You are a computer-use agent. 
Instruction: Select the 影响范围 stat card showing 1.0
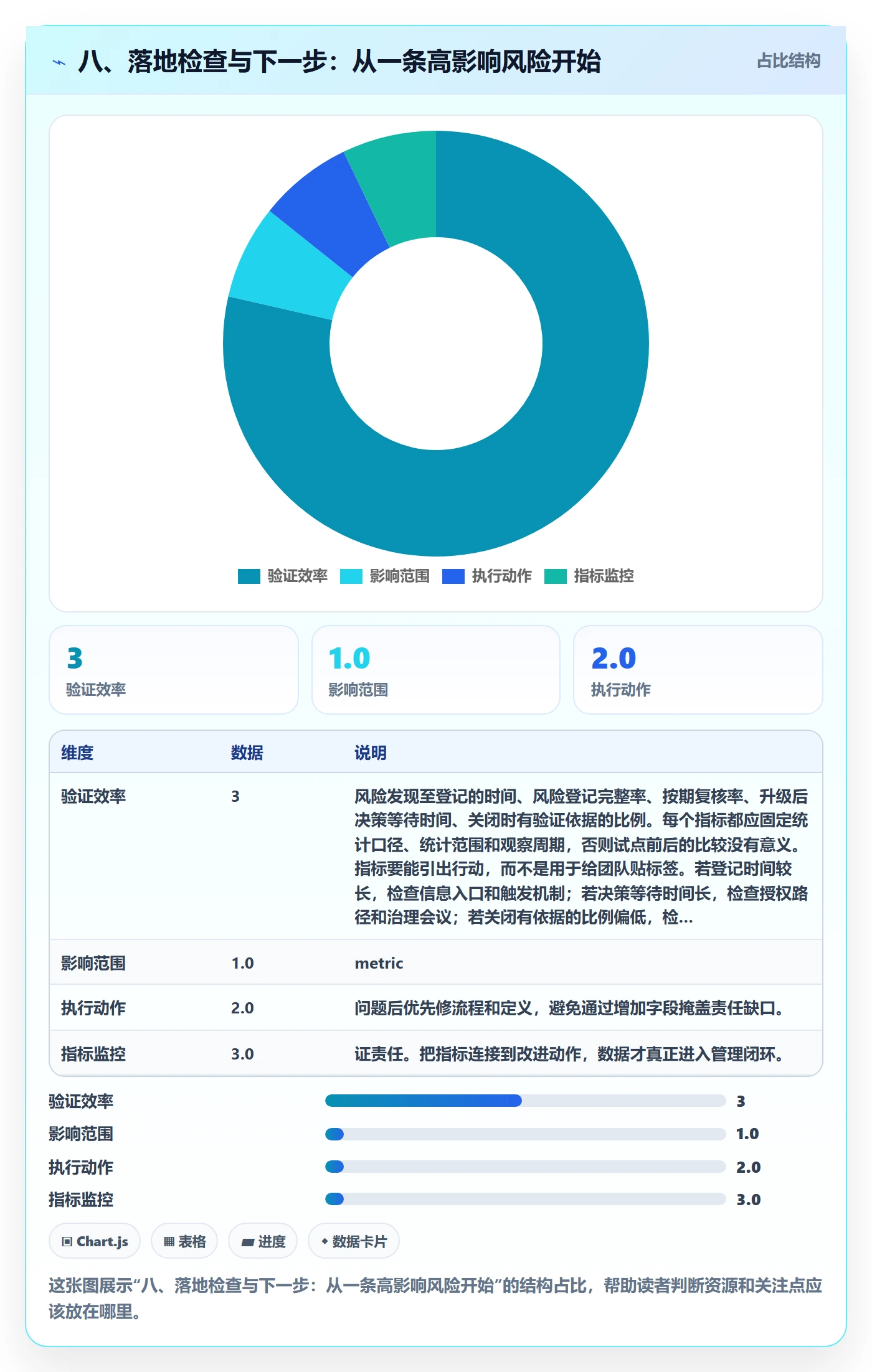coord(436,670)
